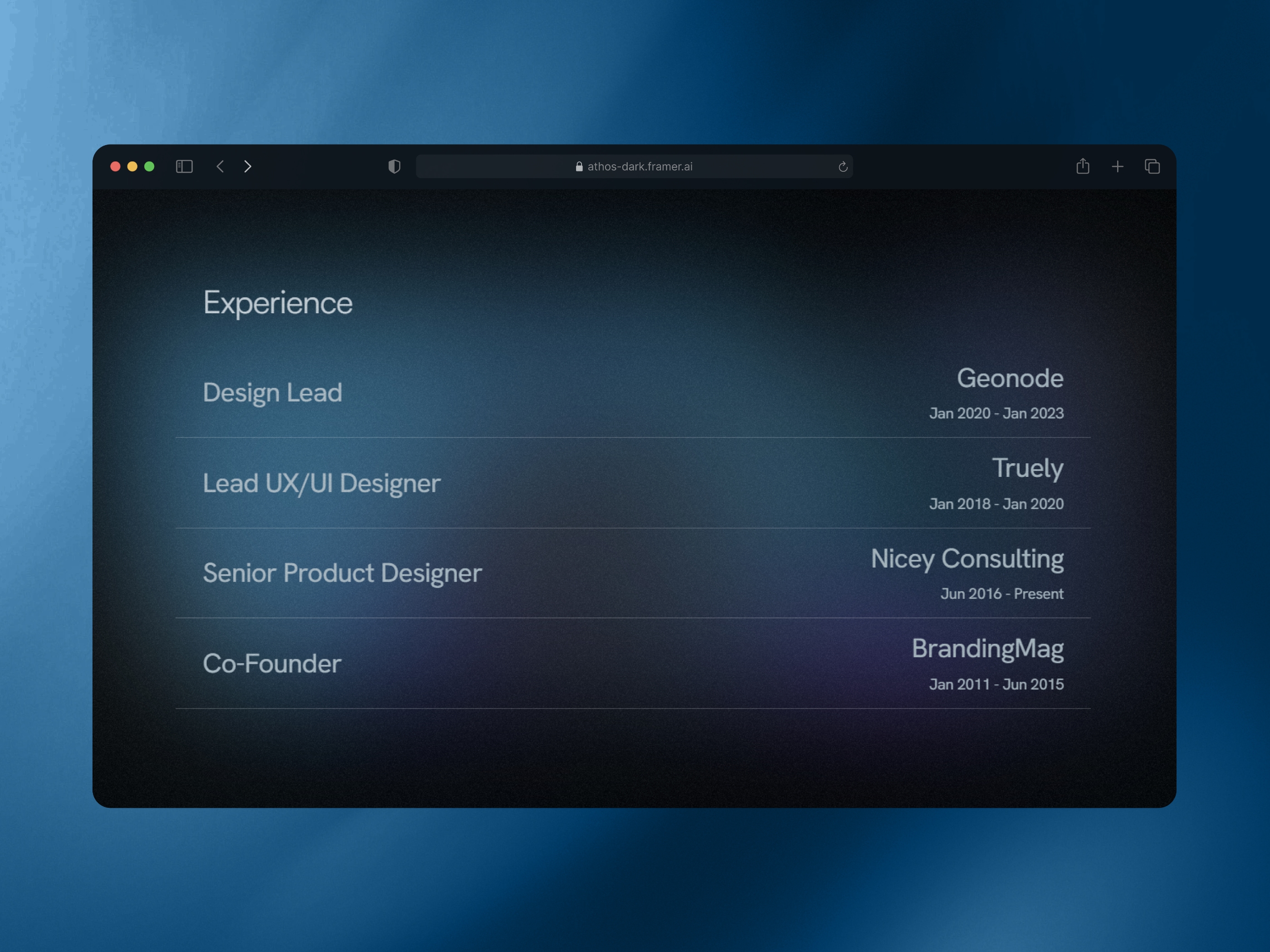The image size is (1270, 952).
Task: Click the share/export icon in toolbar
Action: tap(1082, 166)
